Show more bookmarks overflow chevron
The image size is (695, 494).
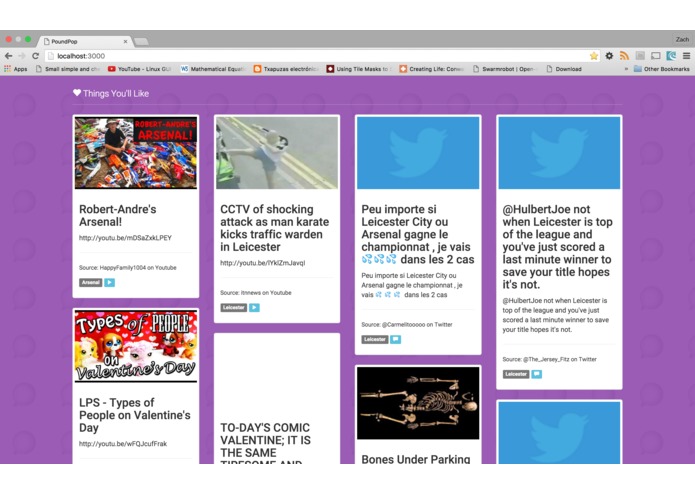point(626,69)
